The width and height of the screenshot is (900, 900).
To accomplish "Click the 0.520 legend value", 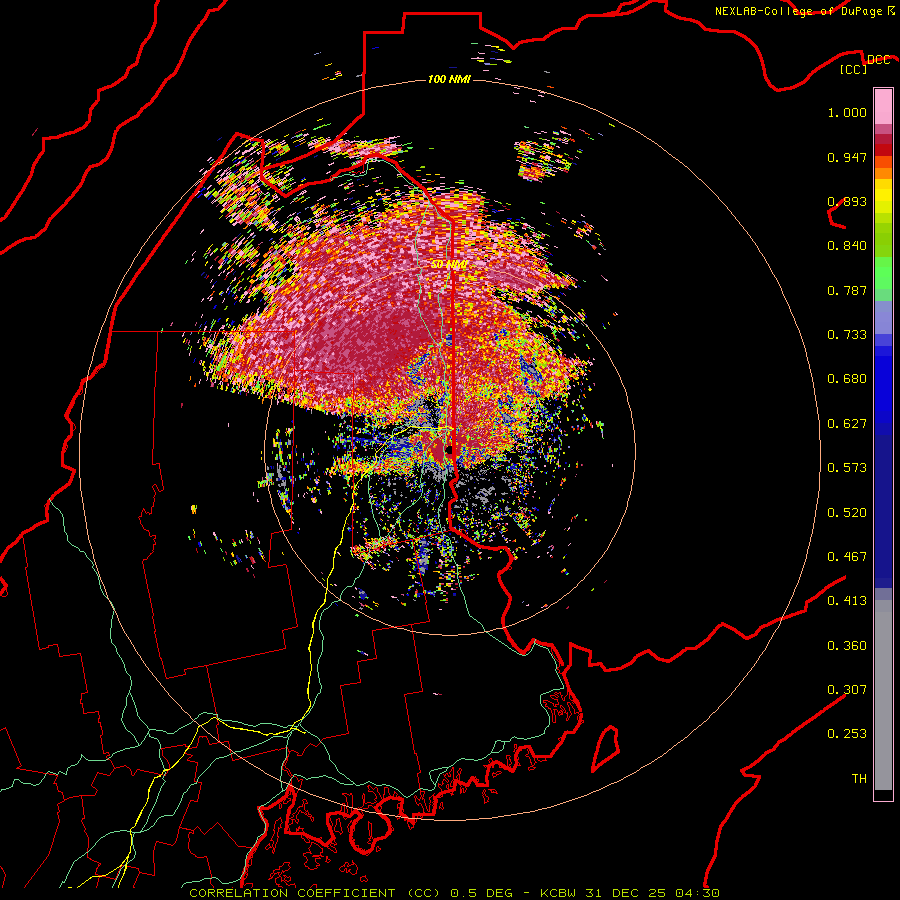I will pyautogui.click(x=847, y=513).
